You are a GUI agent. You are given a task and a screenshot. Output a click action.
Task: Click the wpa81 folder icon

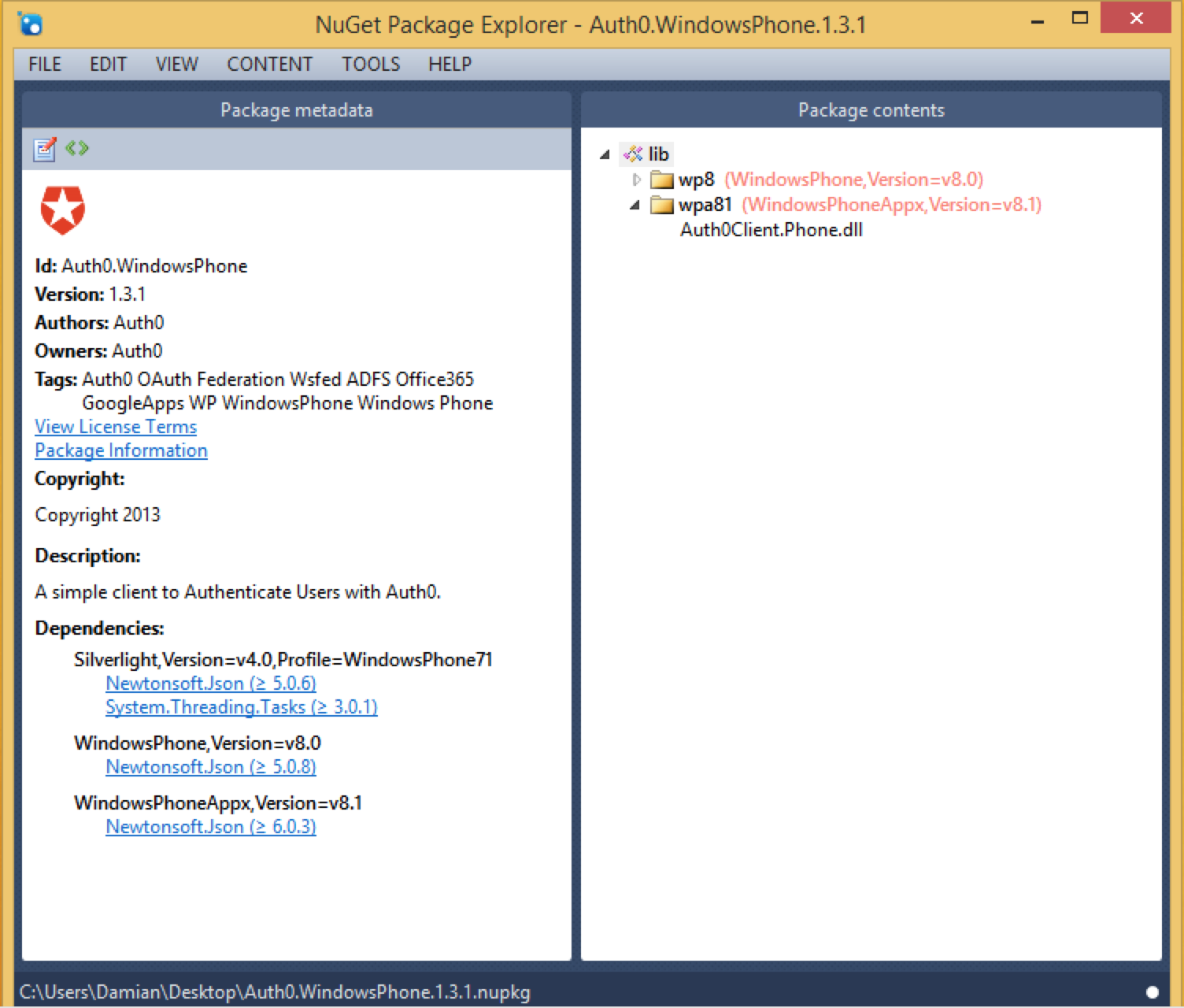[x=662, y=206]
